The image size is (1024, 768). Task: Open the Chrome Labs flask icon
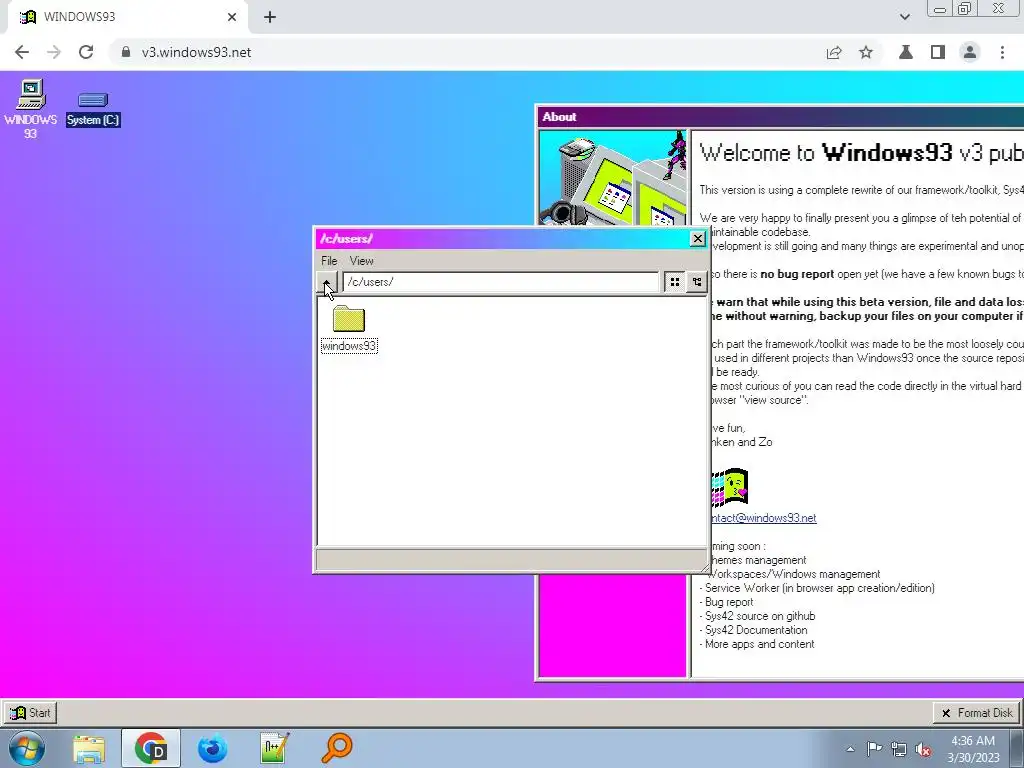pos(906,52)
